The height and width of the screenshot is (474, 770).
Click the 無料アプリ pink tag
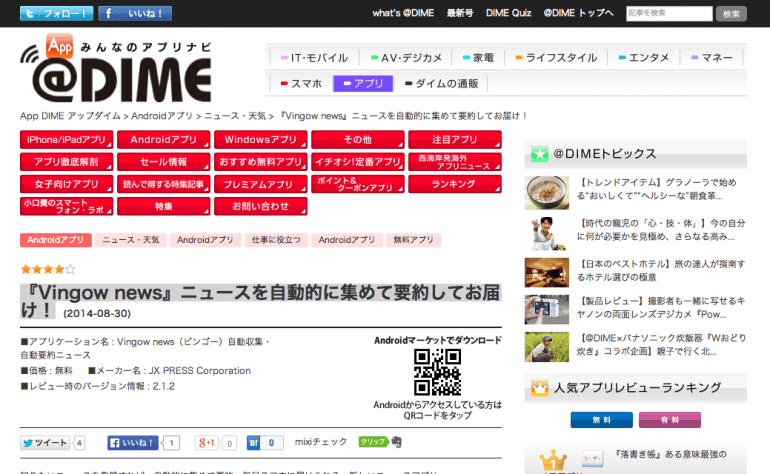(413, 240)
